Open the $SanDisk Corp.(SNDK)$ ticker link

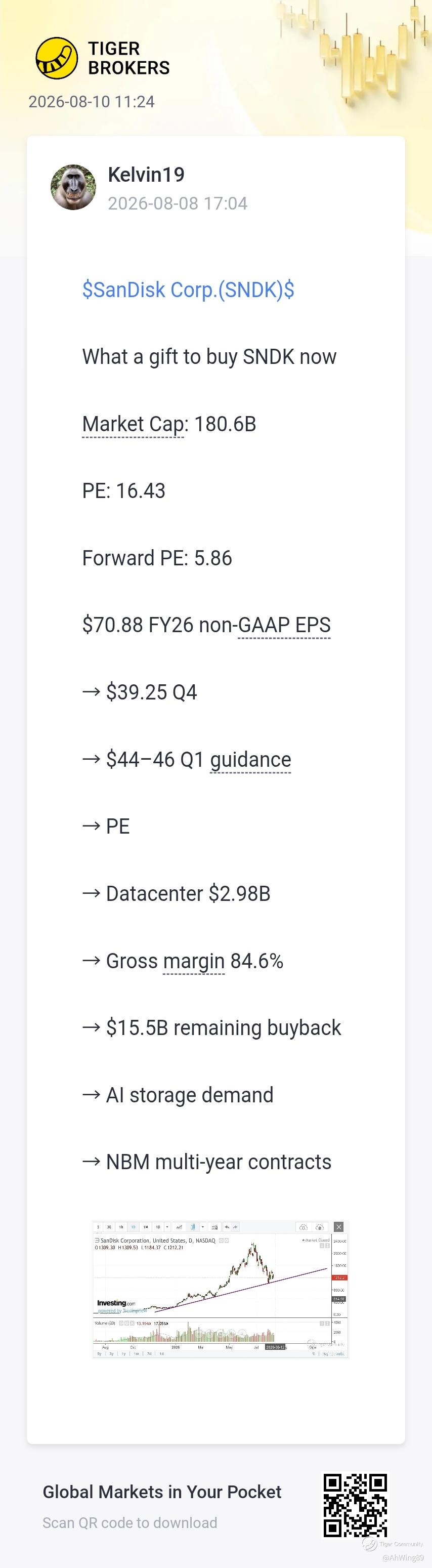tap(188, 290)
